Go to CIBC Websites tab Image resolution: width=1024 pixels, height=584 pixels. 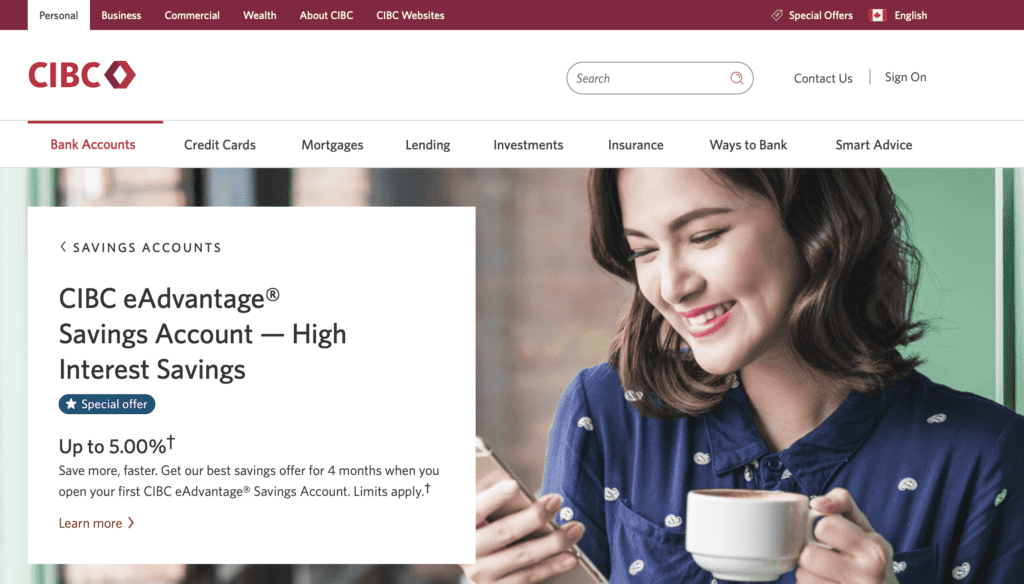pyautogui.click(x=410, y=15)
